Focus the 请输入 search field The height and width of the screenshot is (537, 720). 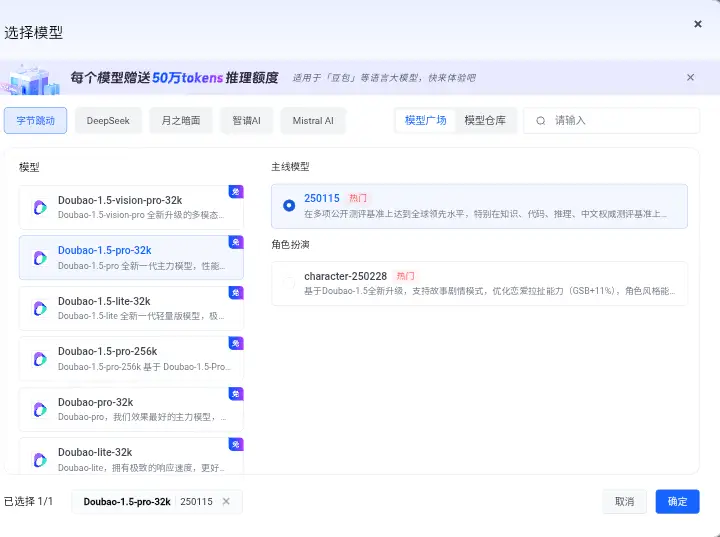click(x=611, y=120)
